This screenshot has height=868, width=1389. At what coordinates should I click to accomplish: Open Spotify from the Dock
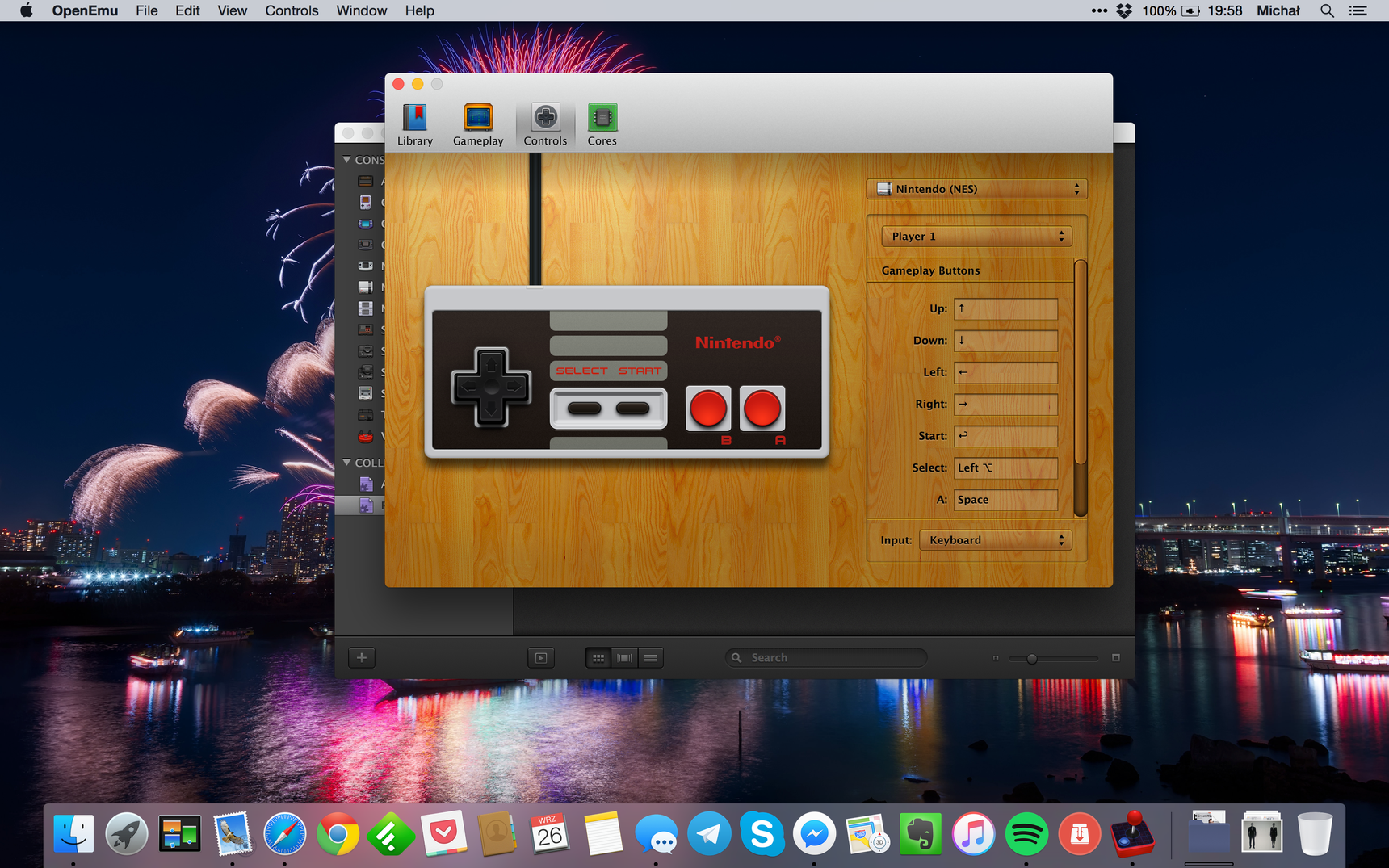pos(1026,834)
